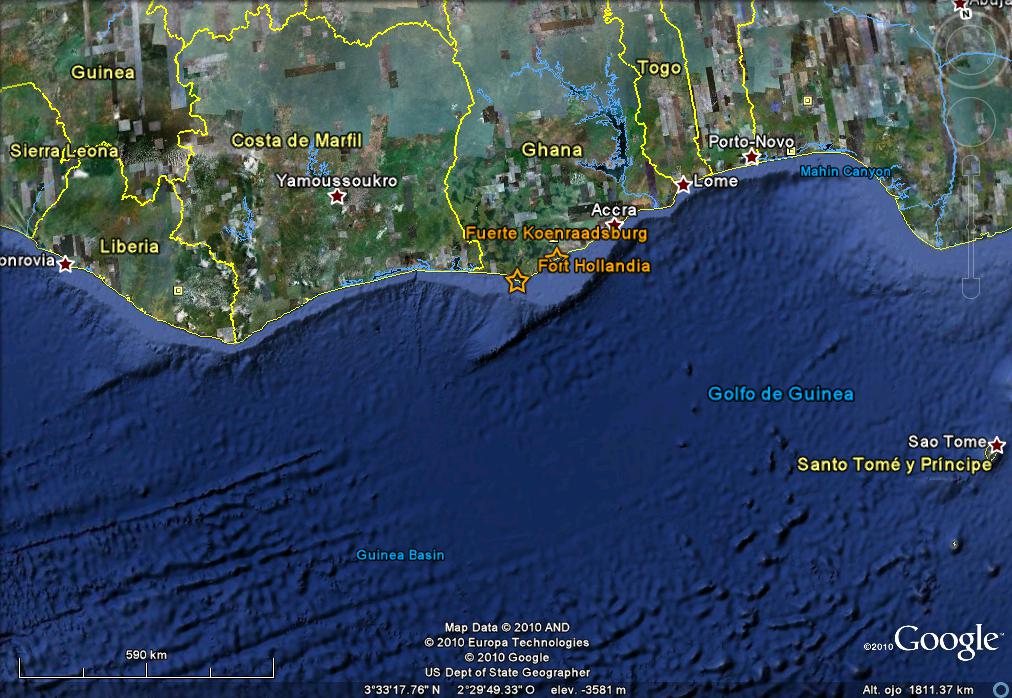Click the Golfo de Guinea label
The width and height of the screenshot is (1012, 698).
tap(780, 394)
